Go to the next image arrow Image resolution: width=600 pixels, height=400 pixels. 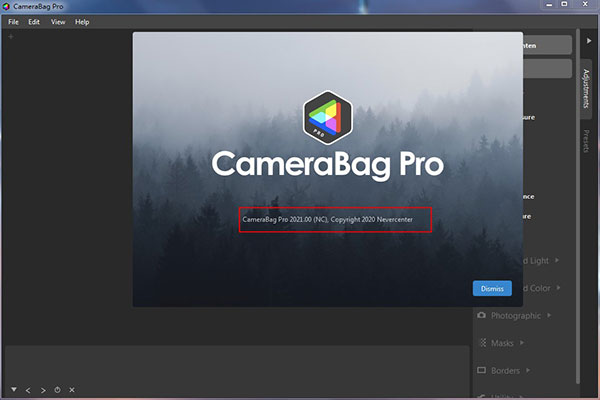click(43, 390)
